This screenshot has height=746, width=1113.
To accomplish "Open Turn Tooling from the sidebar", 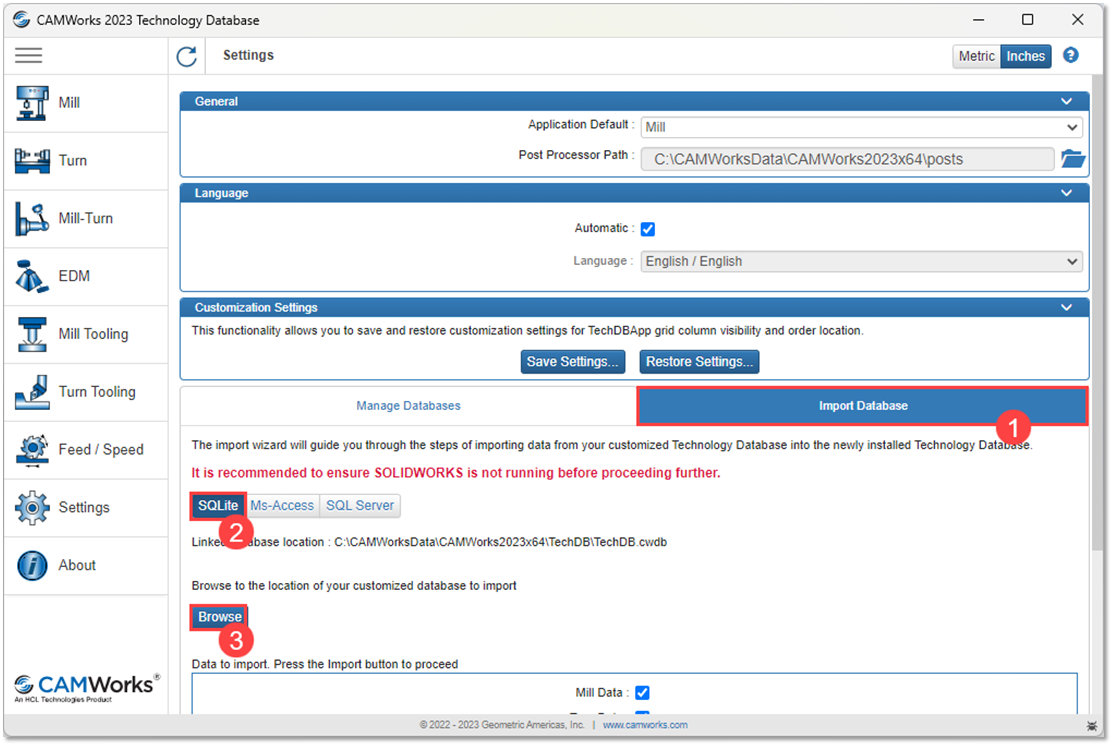I will (x=32, y=392).
